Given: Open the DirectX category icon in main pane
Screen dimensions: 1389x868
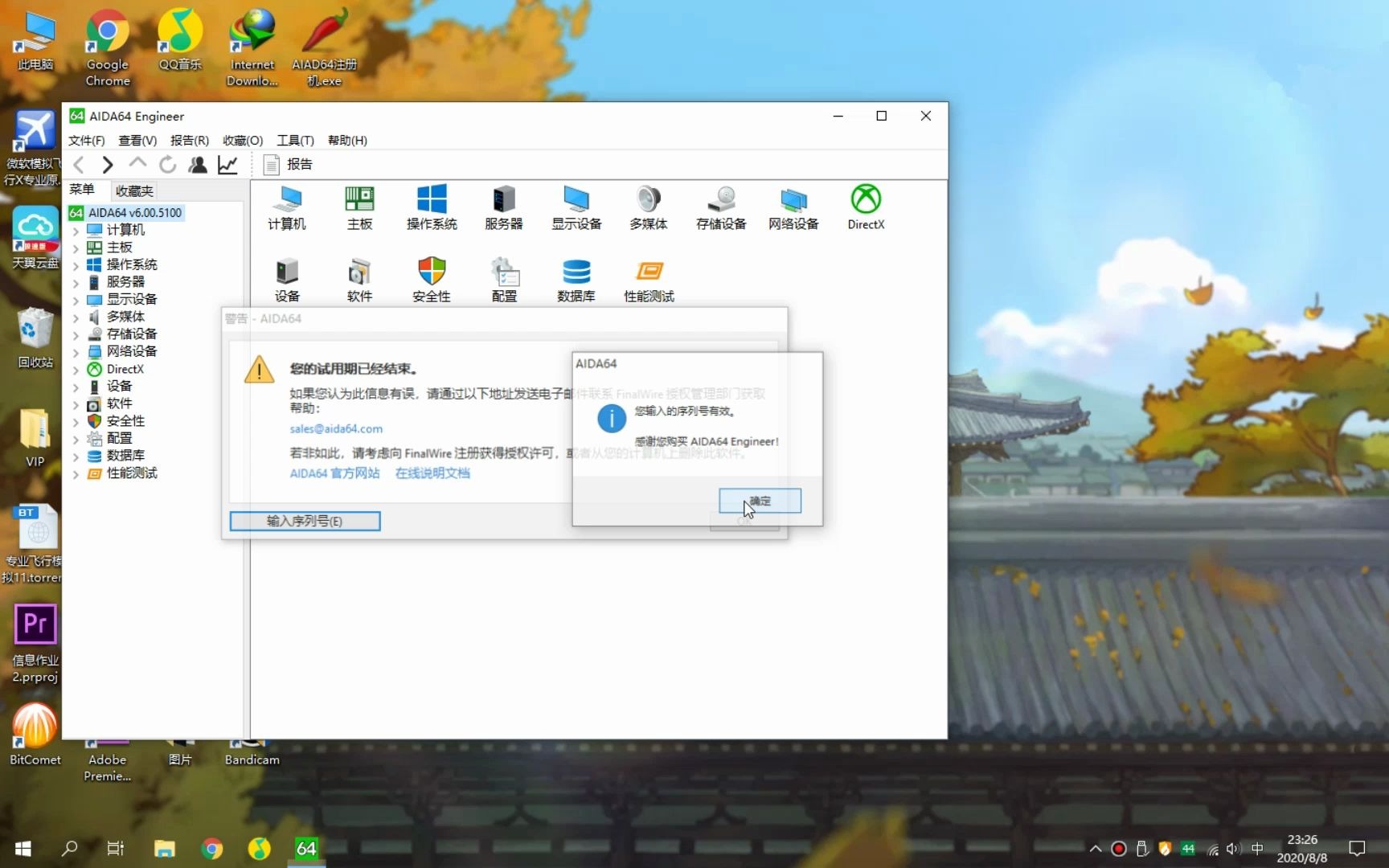Looking at the screenshot, I should [866, 207].
